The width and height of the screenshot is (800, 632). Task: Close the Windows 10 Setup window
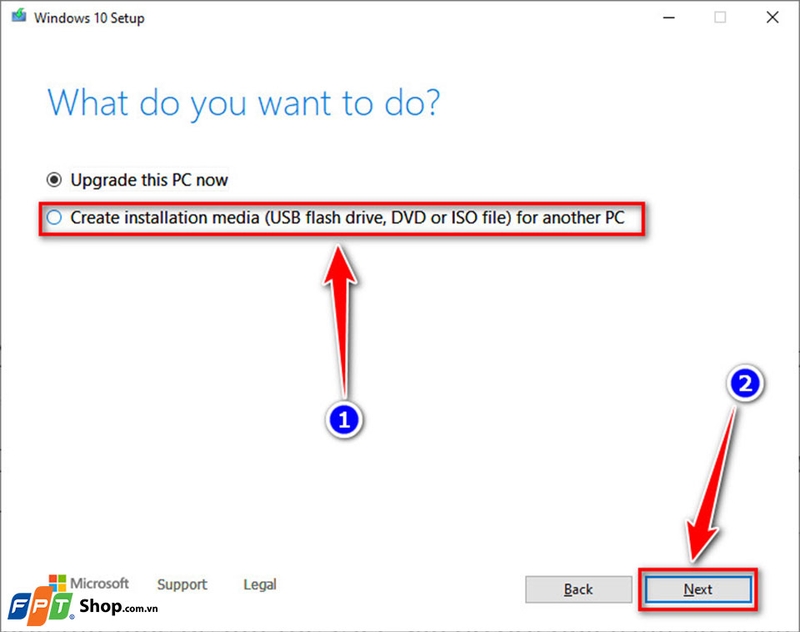click(x=772, y=18)
